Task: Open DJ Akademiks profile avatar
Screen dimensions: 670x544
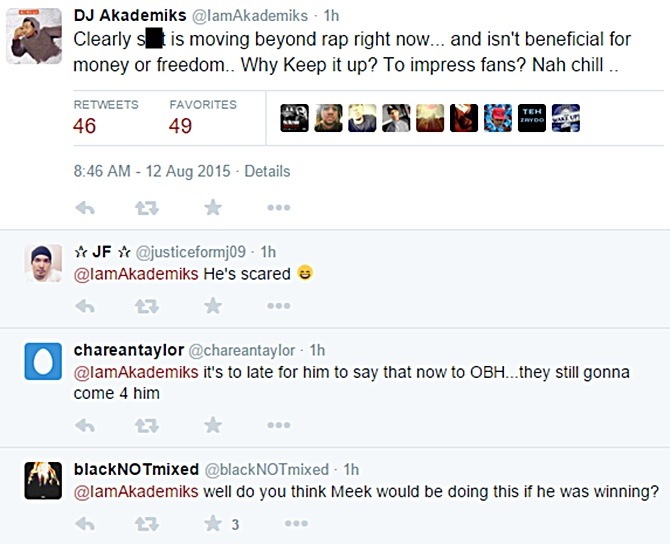Action: 34,36
